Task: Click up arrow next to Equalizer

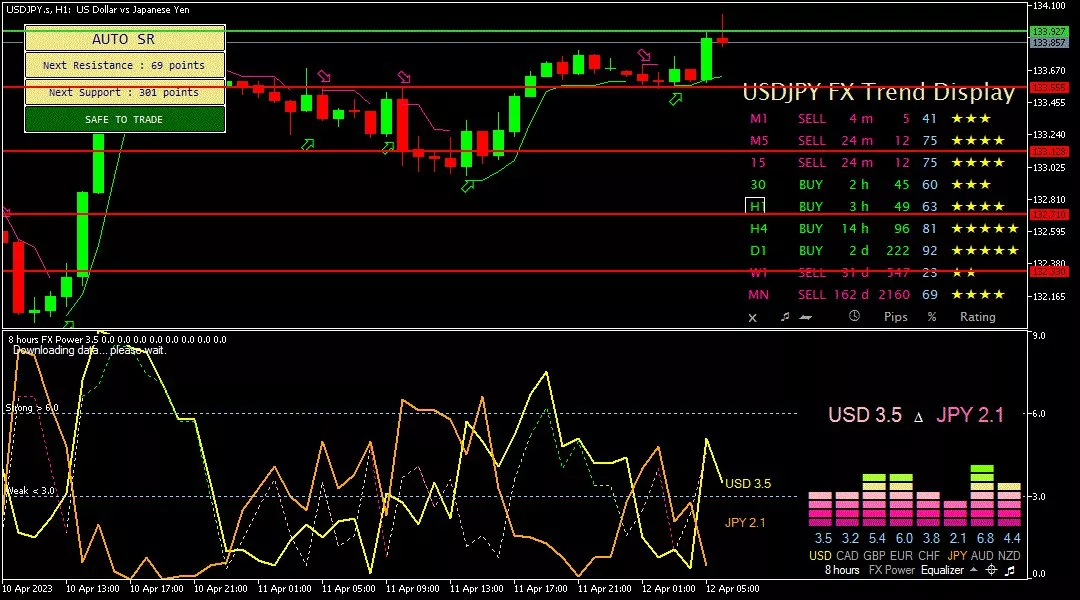Action: (973, 570)
